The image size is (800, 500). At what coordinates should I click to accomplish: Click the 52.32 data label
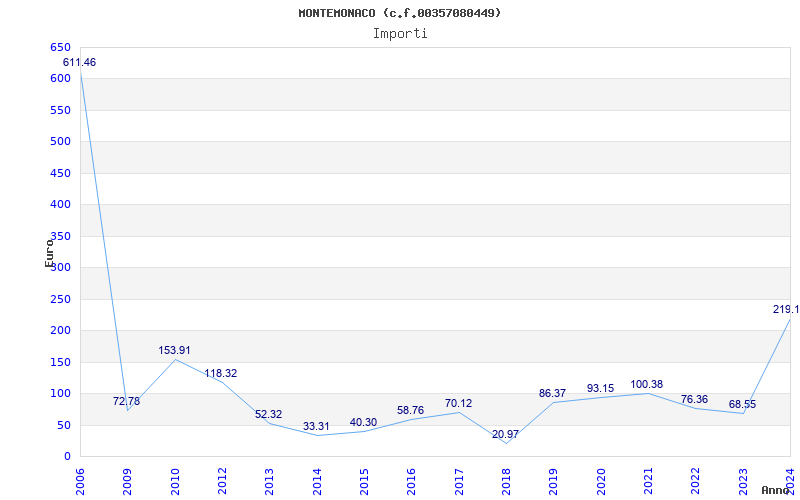tap(268, 414)
